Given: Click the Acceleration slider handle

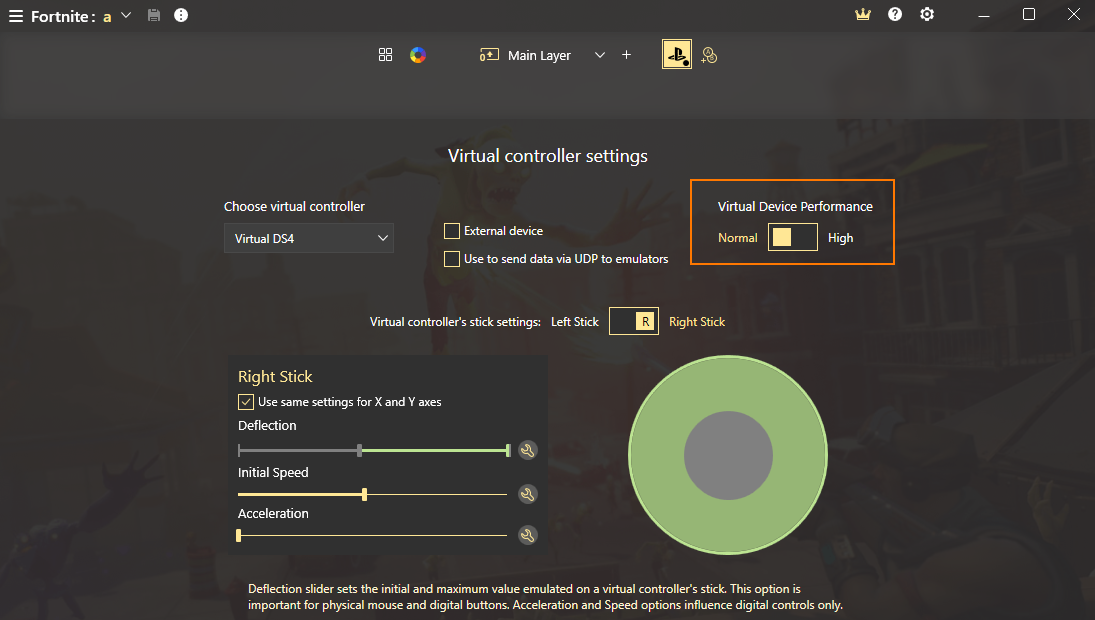Looking at the screenshot, I should pos(239,536).
